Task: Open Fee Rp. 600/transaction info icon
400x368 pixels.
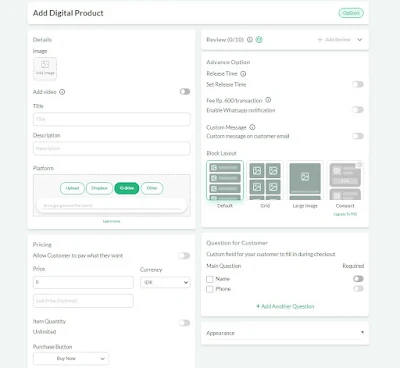Action: point(268,100)
